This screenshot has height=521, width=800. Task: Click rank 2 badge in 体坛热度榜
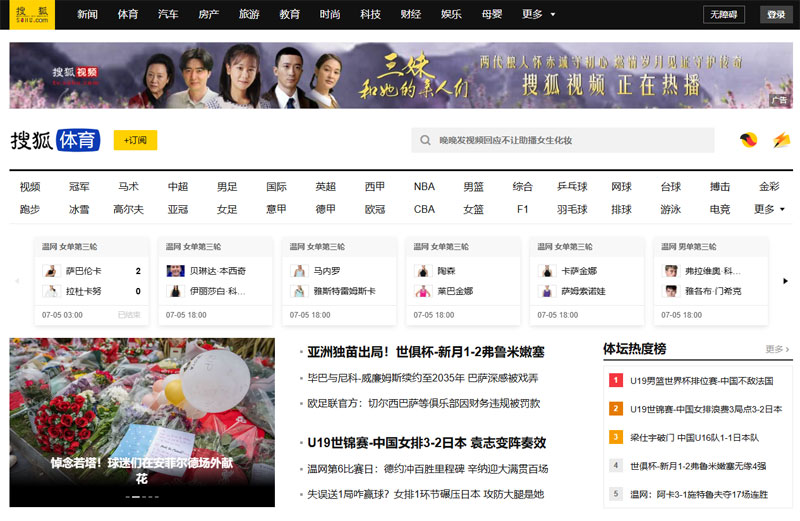tap(616, 409)
